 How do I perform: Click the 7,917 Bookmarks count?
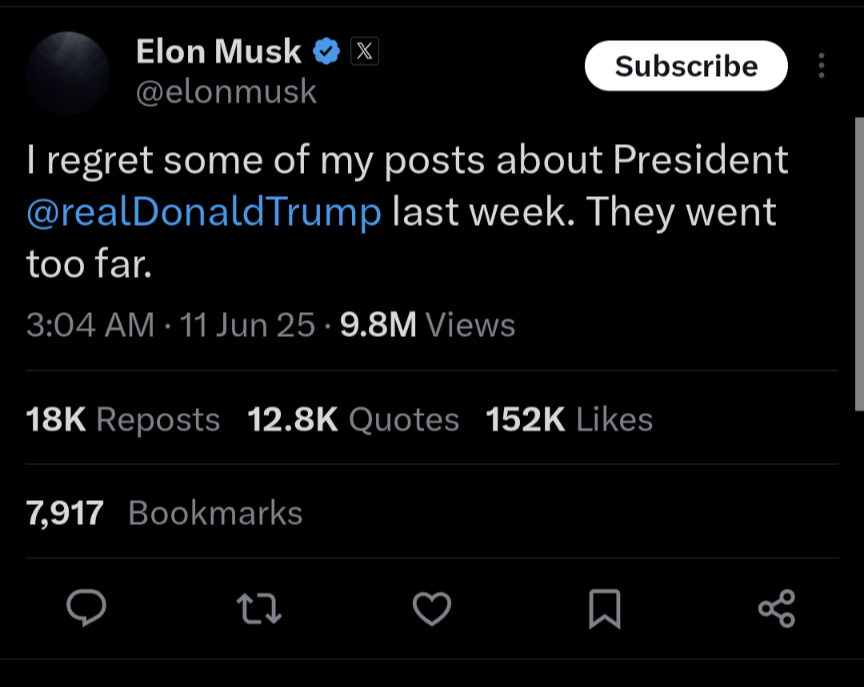(164, 513)
